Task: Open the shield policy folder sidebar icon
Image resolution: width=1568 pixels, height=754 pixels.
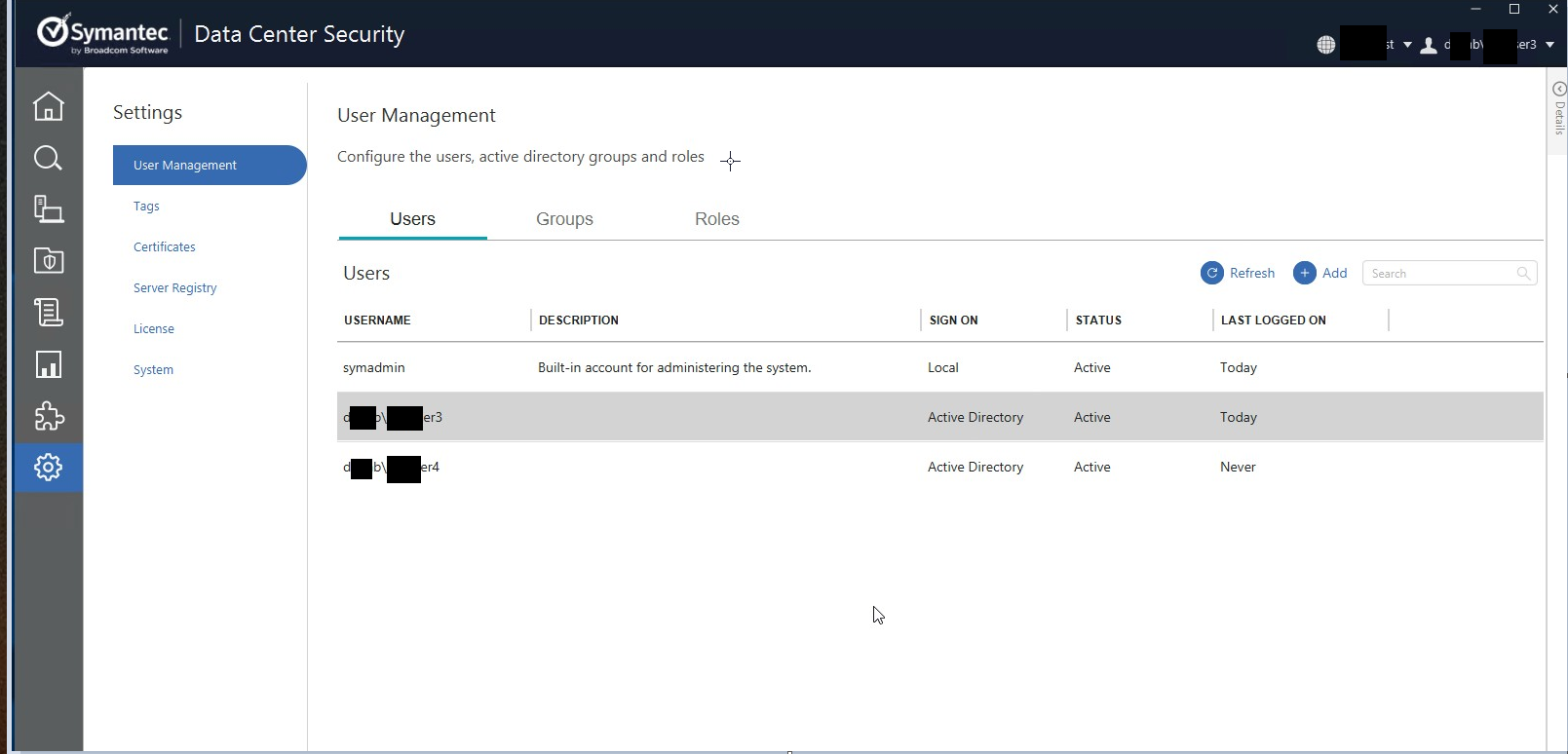Action: click(x=48, y=261)
